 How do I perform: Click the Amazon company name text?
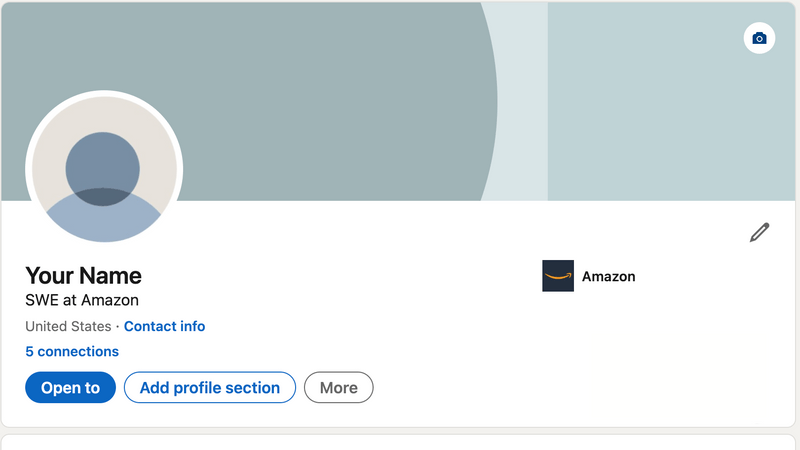(x=608, y=276)
